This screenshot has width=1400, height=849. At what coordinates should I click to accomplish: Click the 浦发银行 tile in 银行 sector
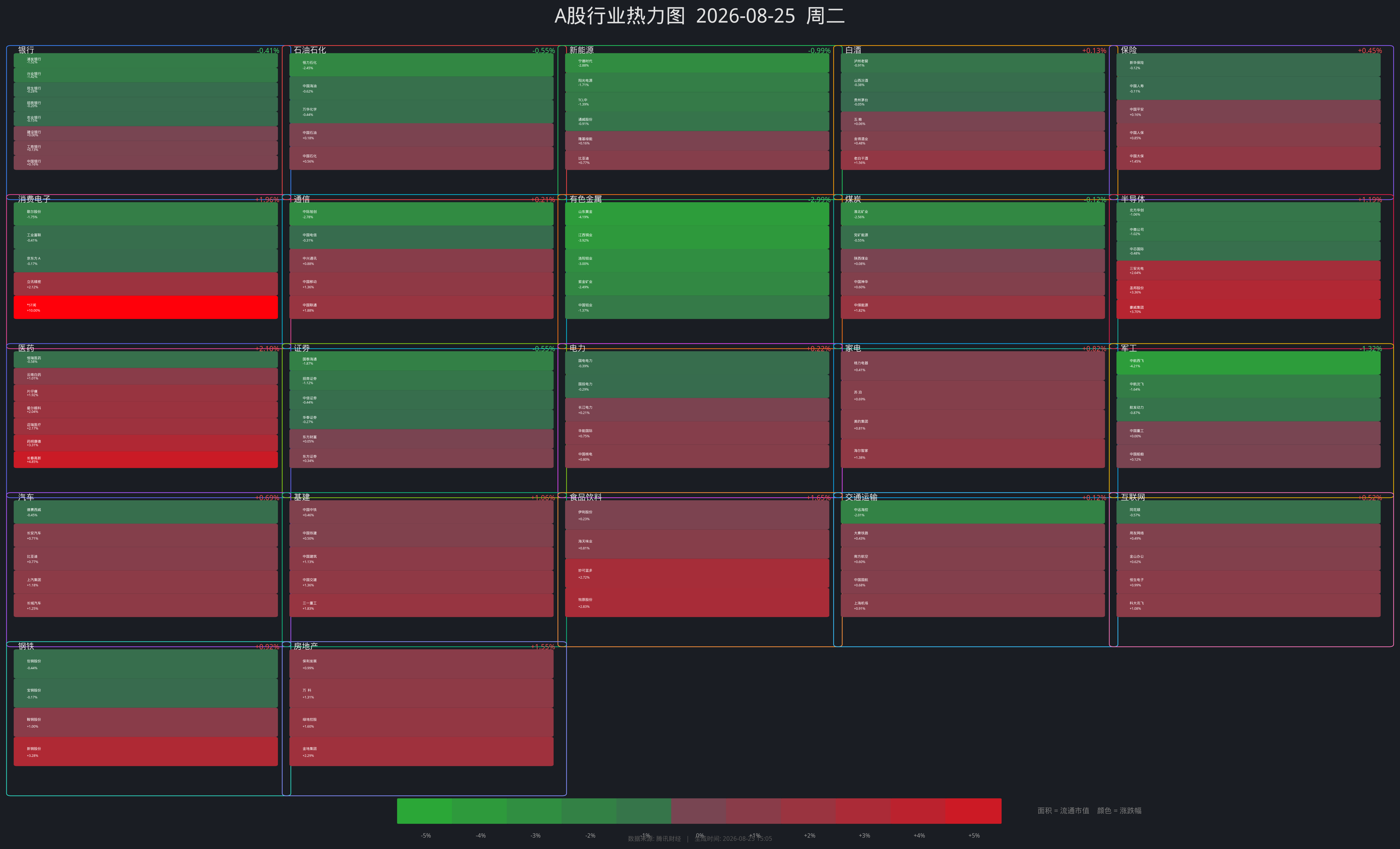click(145, 60)
